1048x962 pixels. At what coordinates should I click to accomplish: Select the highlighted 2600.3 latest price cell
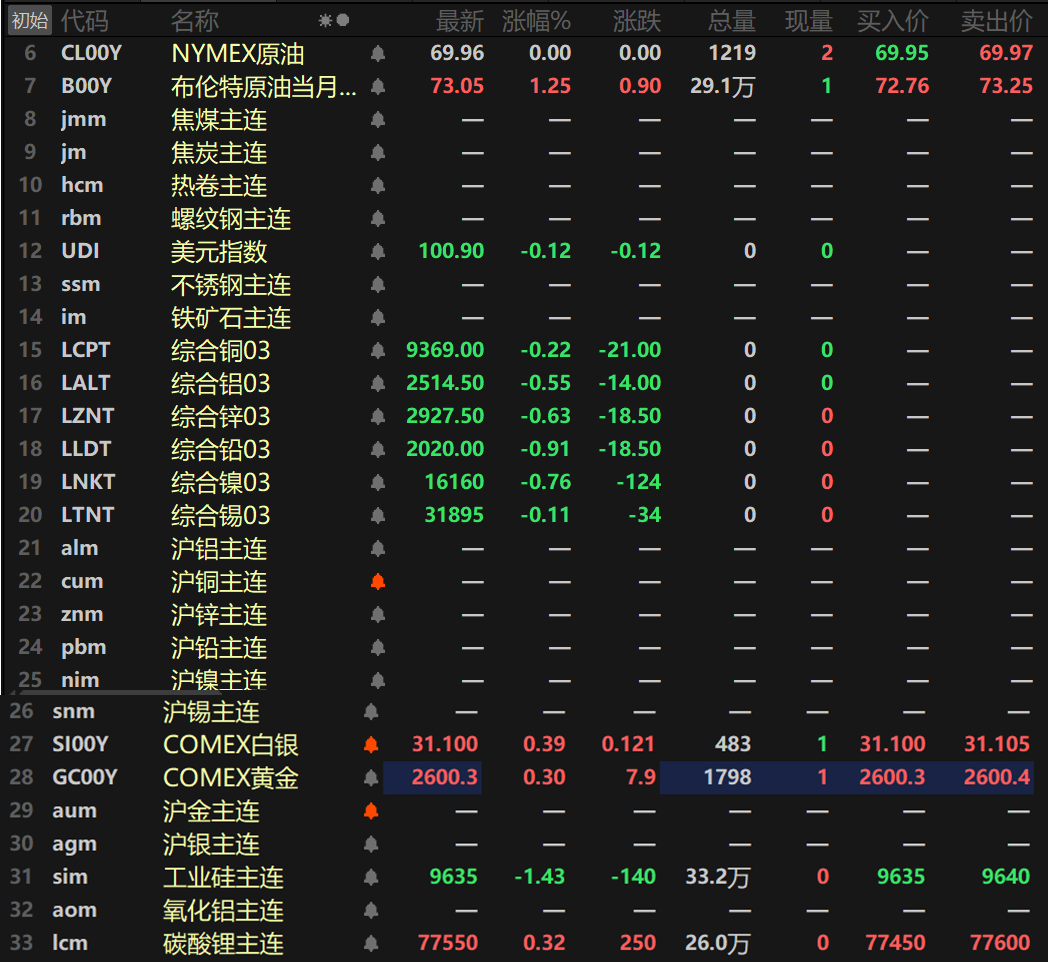433,778
